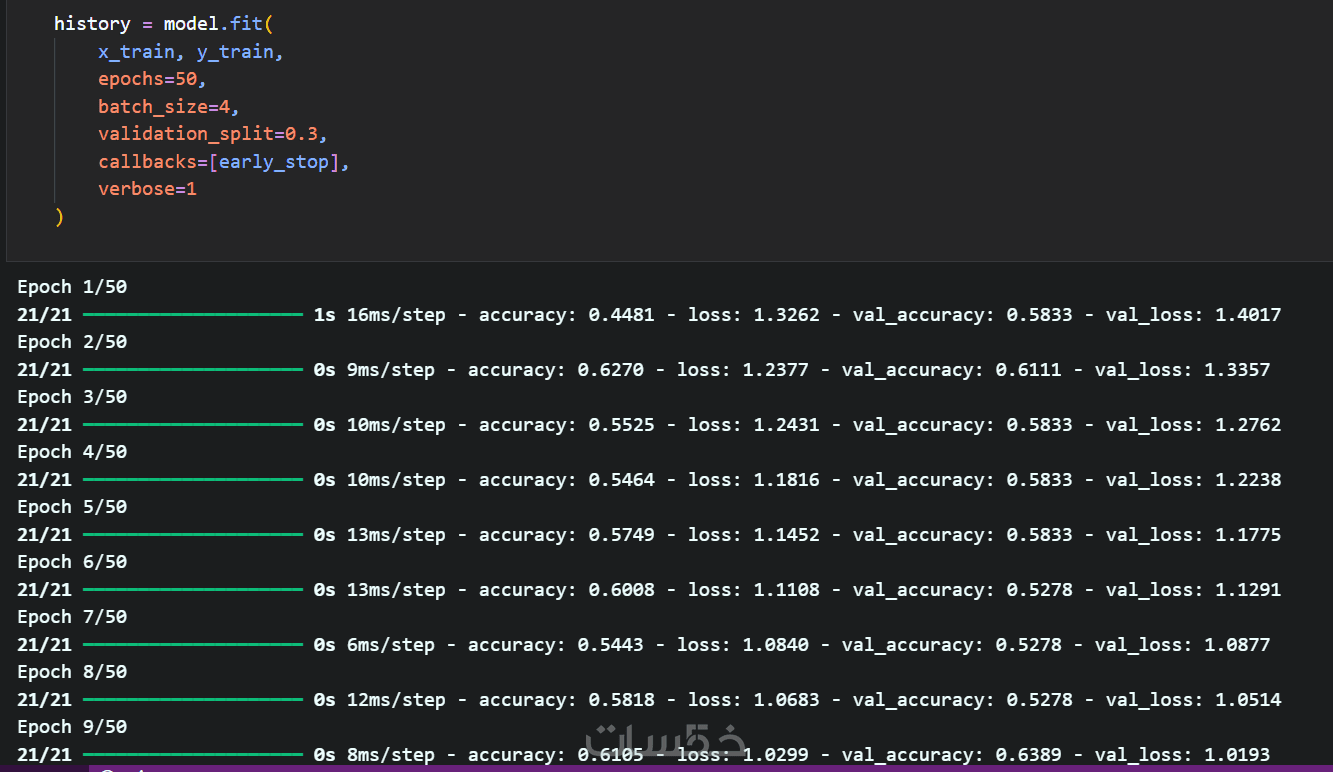Click the x_train argument in code
This screenshot has width=1333, height=772.
tap(135, 51)
